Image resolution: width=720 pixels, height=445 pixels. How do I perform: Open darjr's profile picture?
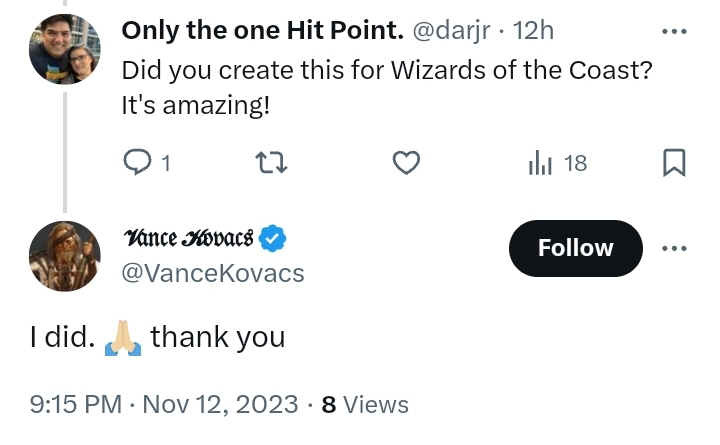65,49
